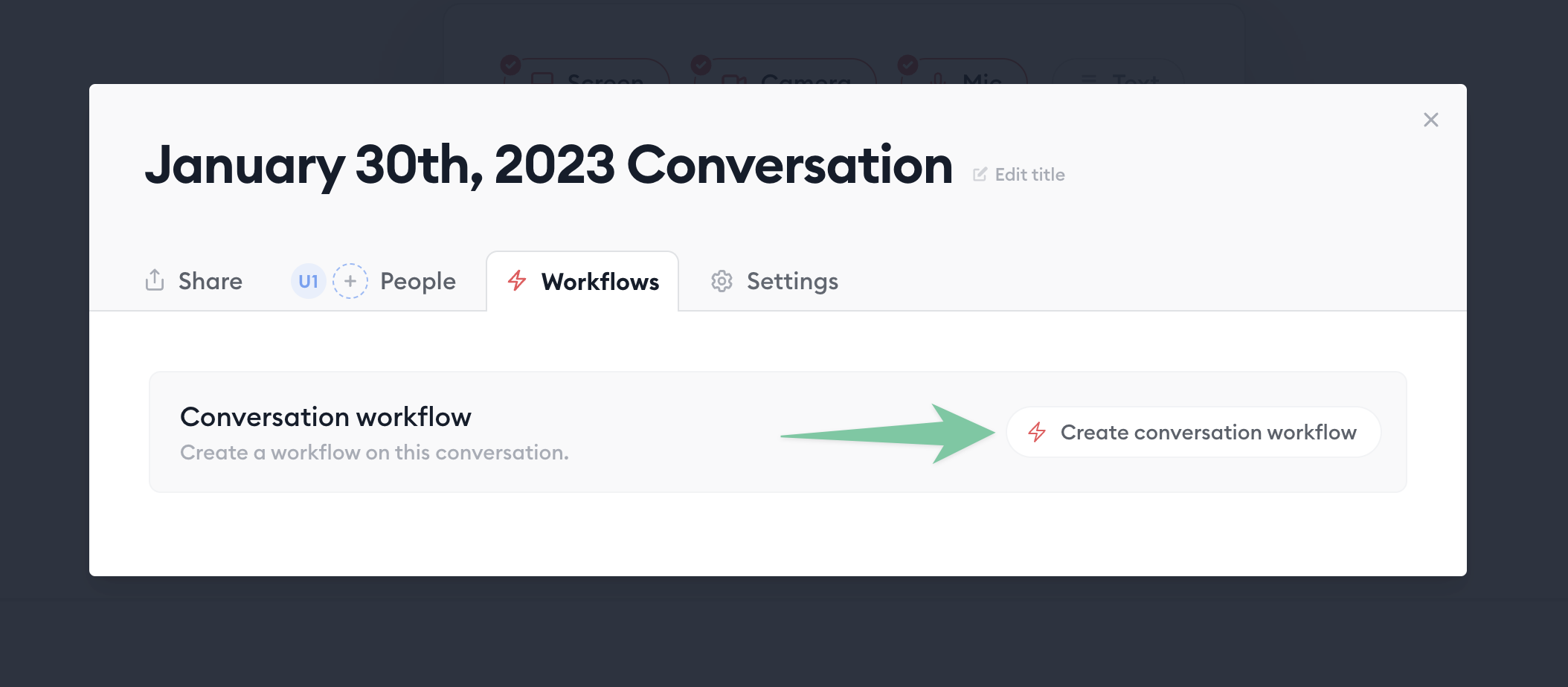Screen dimensions: 1568x687
Task: Open the People tab
Action: (417, 281)
